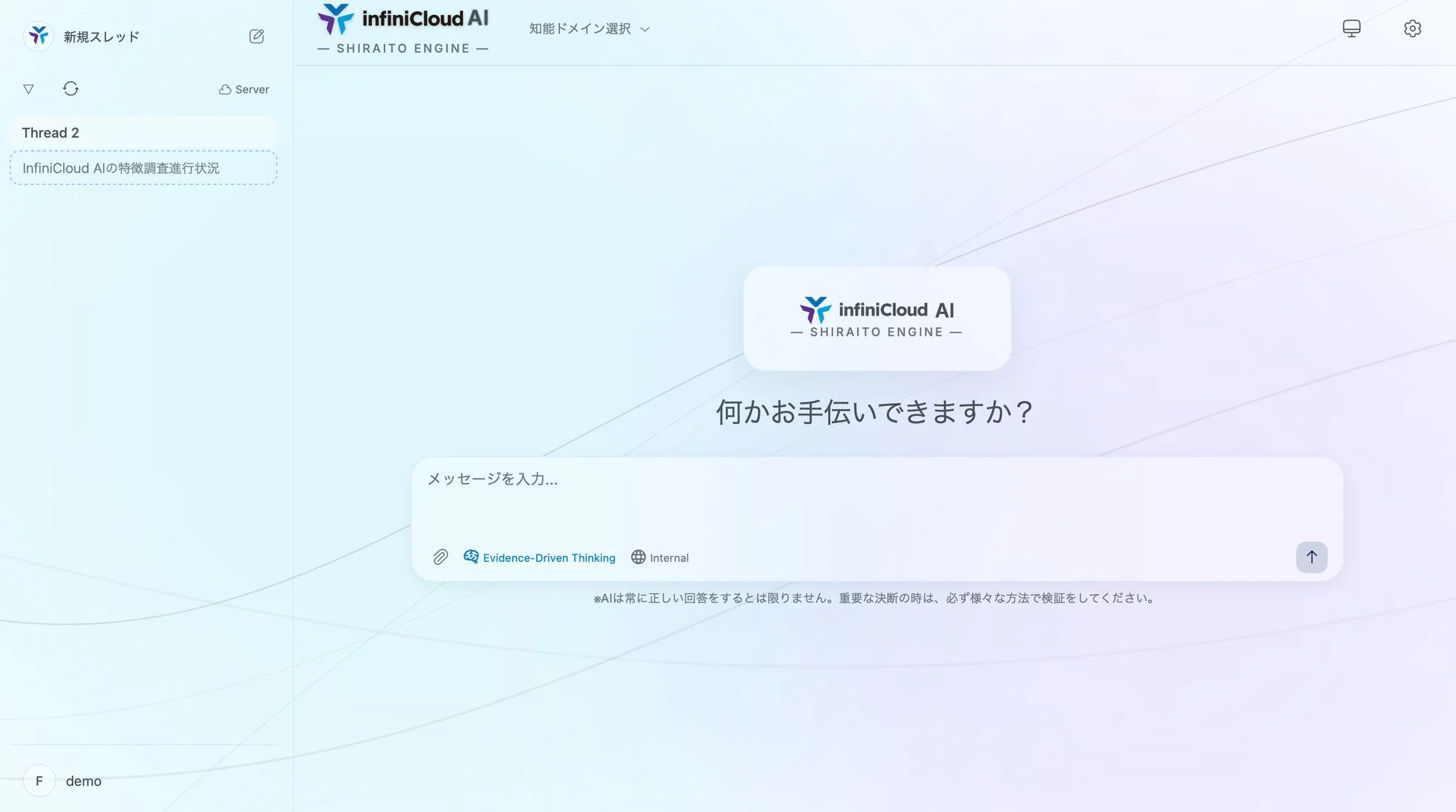1456x812 pixels.
Task: Open settings gear icon
Action: (x=1412, y=28)
